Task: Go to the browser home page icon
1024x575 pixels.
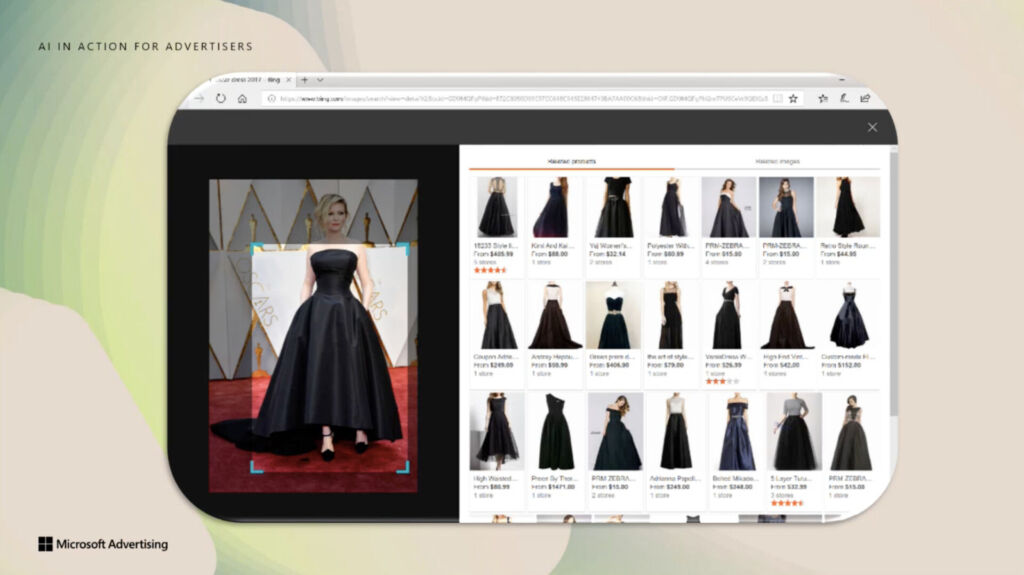Action: [242, 99]
